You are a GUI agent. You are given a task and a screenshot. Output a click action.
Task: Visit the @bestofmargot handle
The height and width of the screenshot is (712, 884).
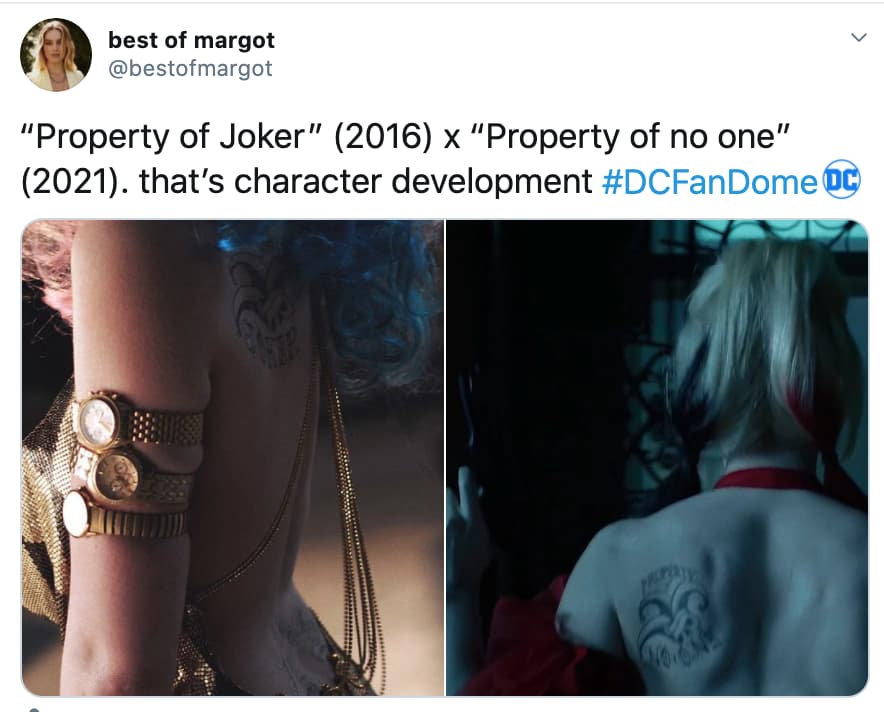tap(190, 69)
